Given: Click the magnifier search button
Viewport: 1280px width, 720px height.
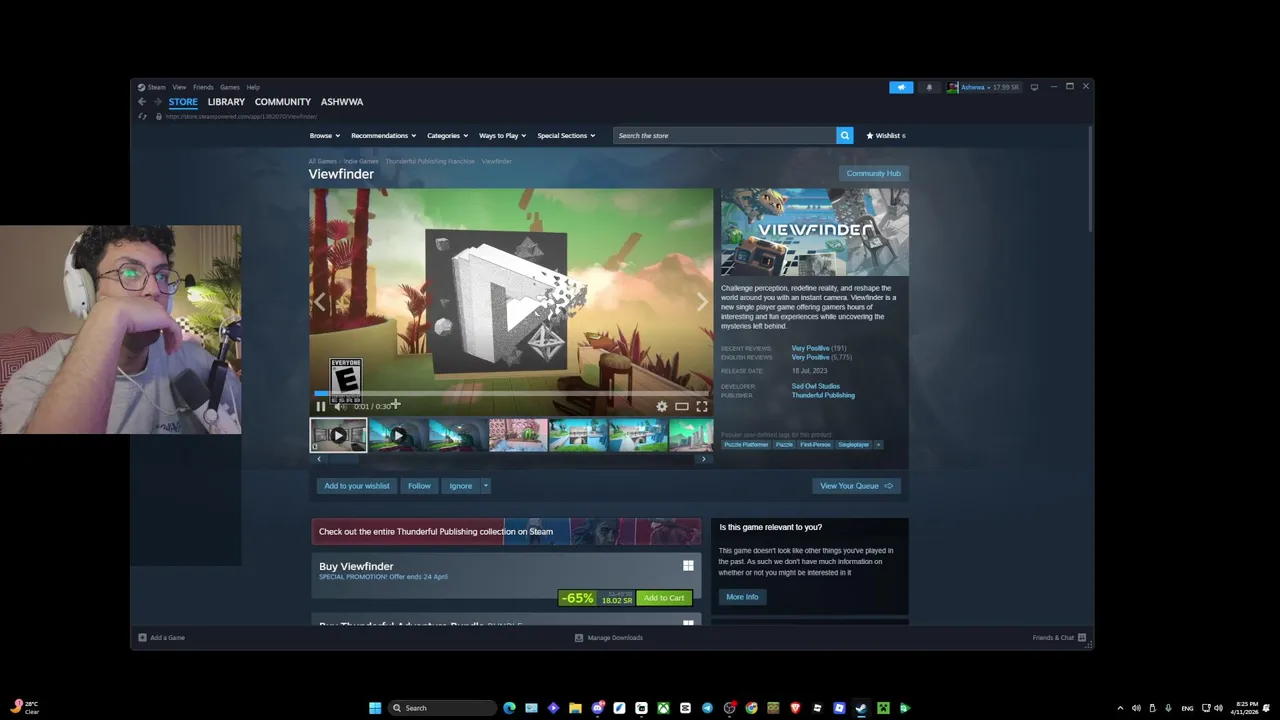Looking at the screenshot, I should (x=845, y=135).
